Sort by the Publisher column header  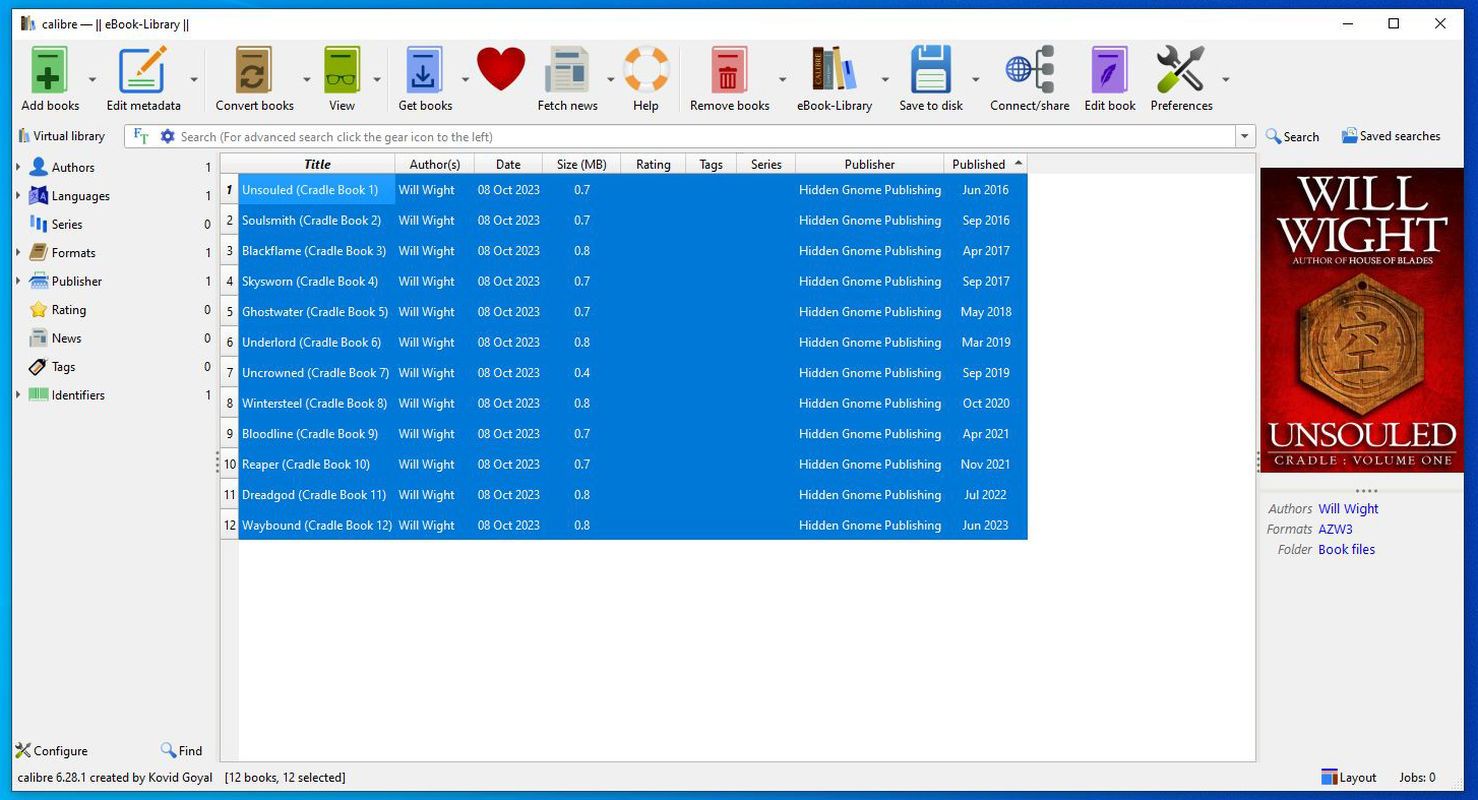869,164
